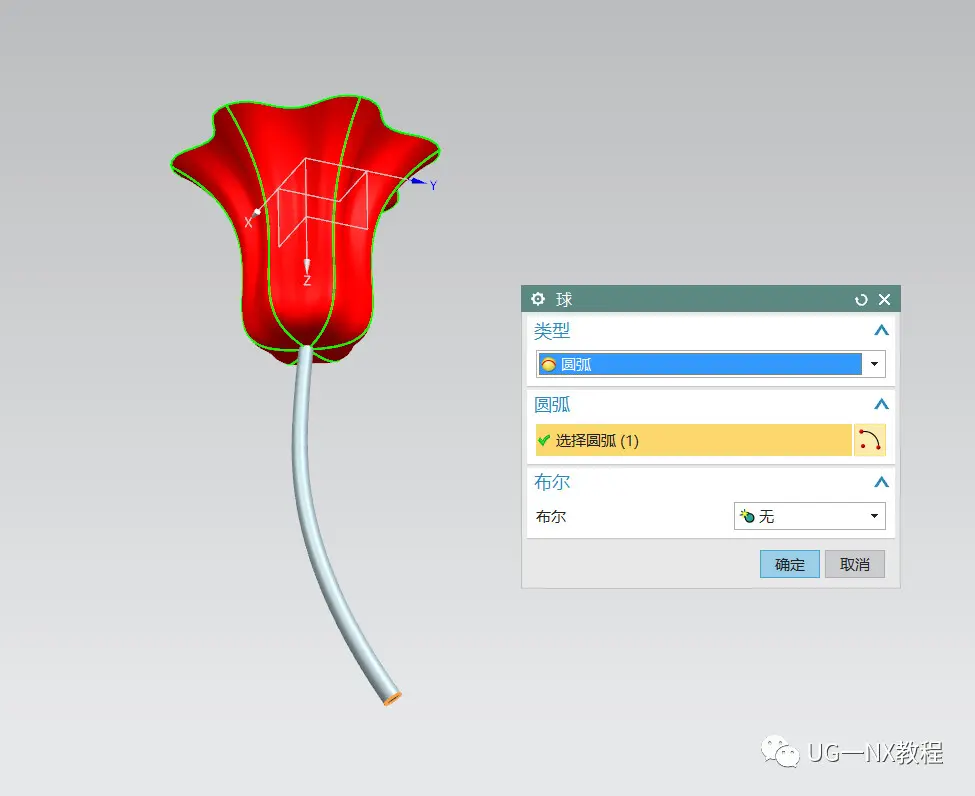The width and height of the screenshot is (975, 796).
Task: Select the orange end face of the stem
Action: 392,700
